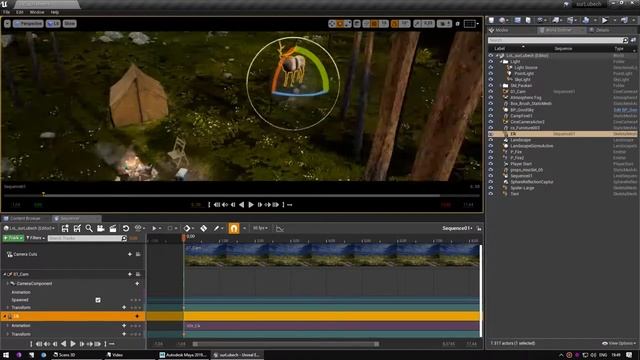Open the Filters dropdown in Sequencer

[35, 238]
